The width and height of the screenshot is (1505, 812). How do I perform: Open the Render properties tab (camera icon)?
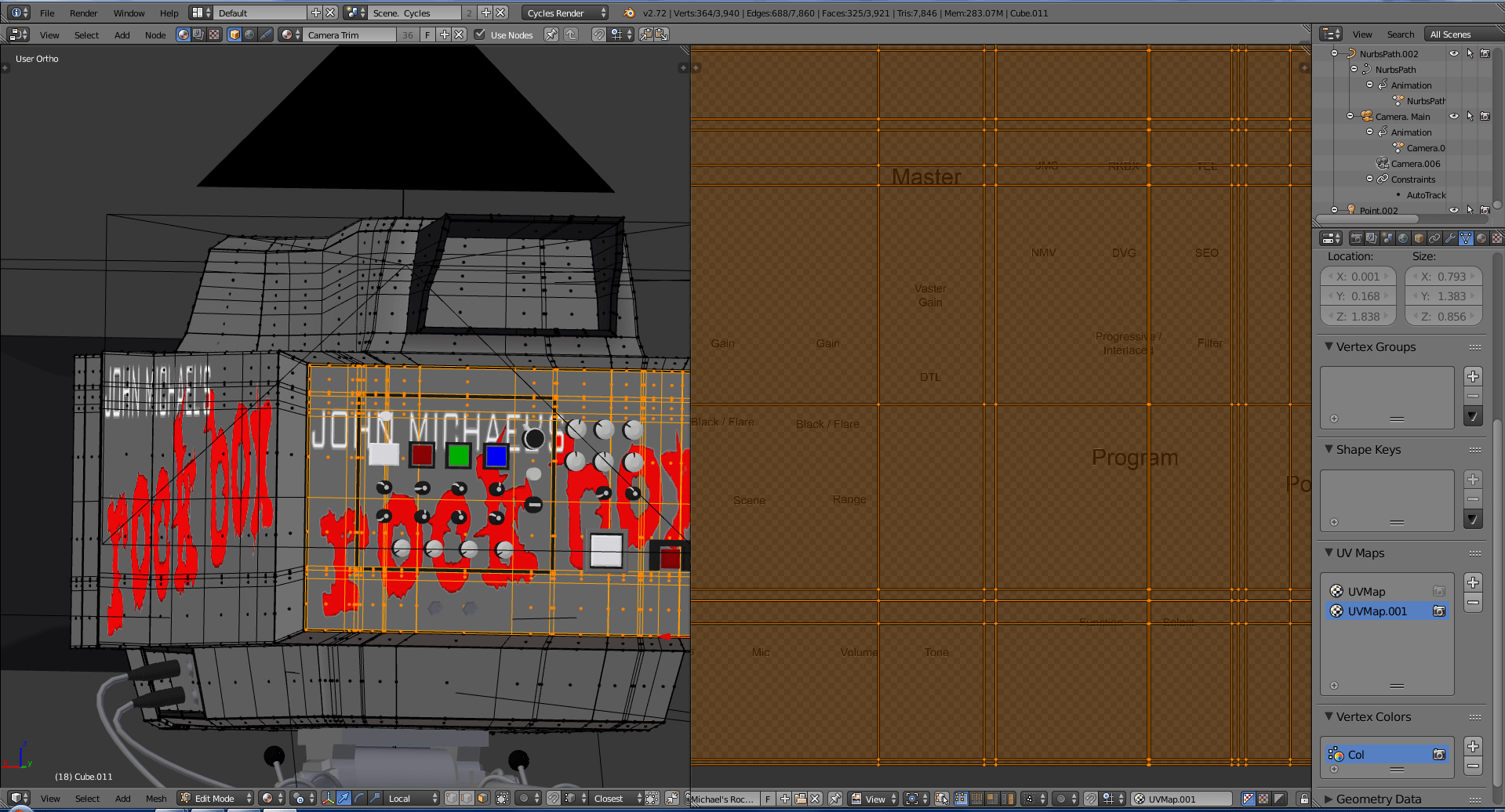(1356, 237)
